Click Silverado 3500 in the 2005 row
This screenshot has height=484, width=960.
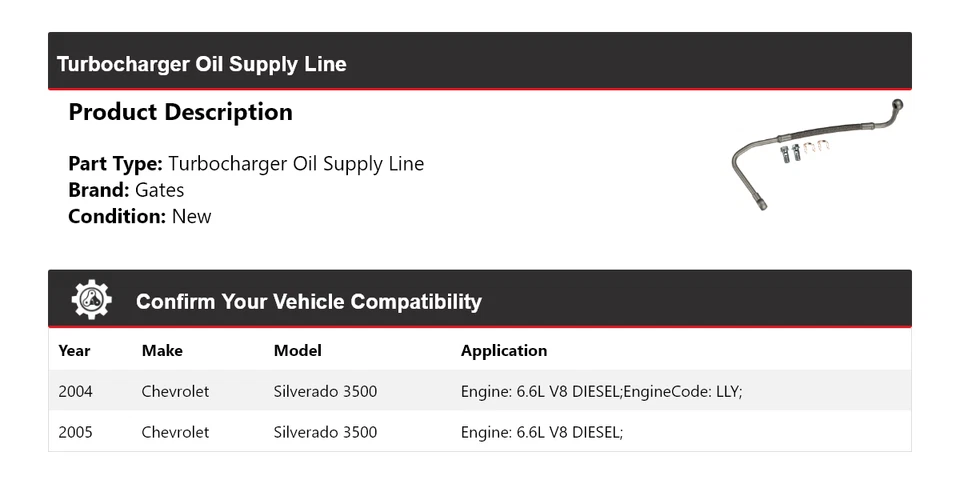coord(325,432)
